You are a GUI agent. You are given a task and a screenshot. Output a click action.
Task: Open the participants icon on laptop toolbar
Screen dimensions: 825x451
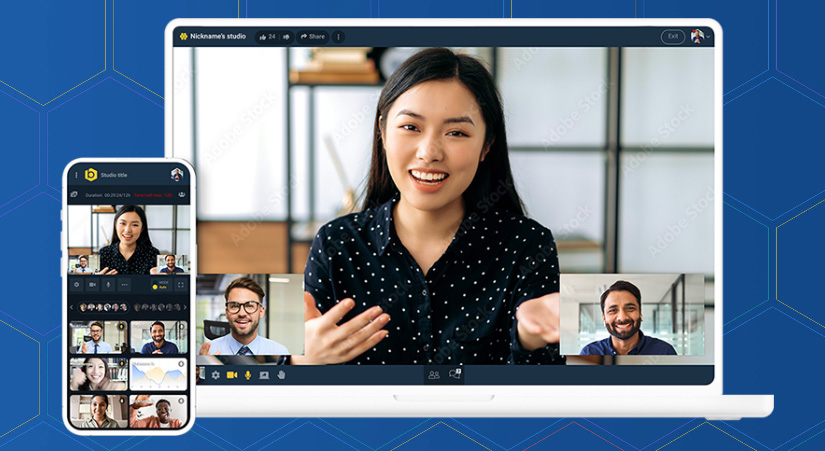[434, 375]
